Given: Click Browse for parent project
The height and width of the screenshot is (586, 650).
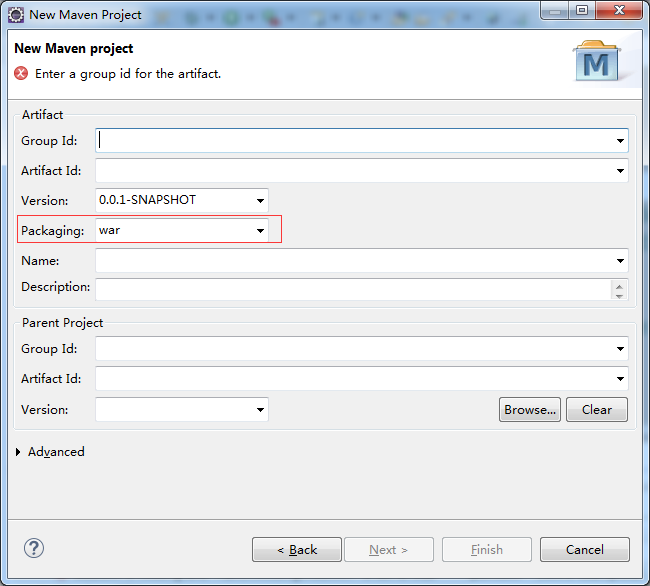Looking at the screenshot, I should (x=530, y=409).
